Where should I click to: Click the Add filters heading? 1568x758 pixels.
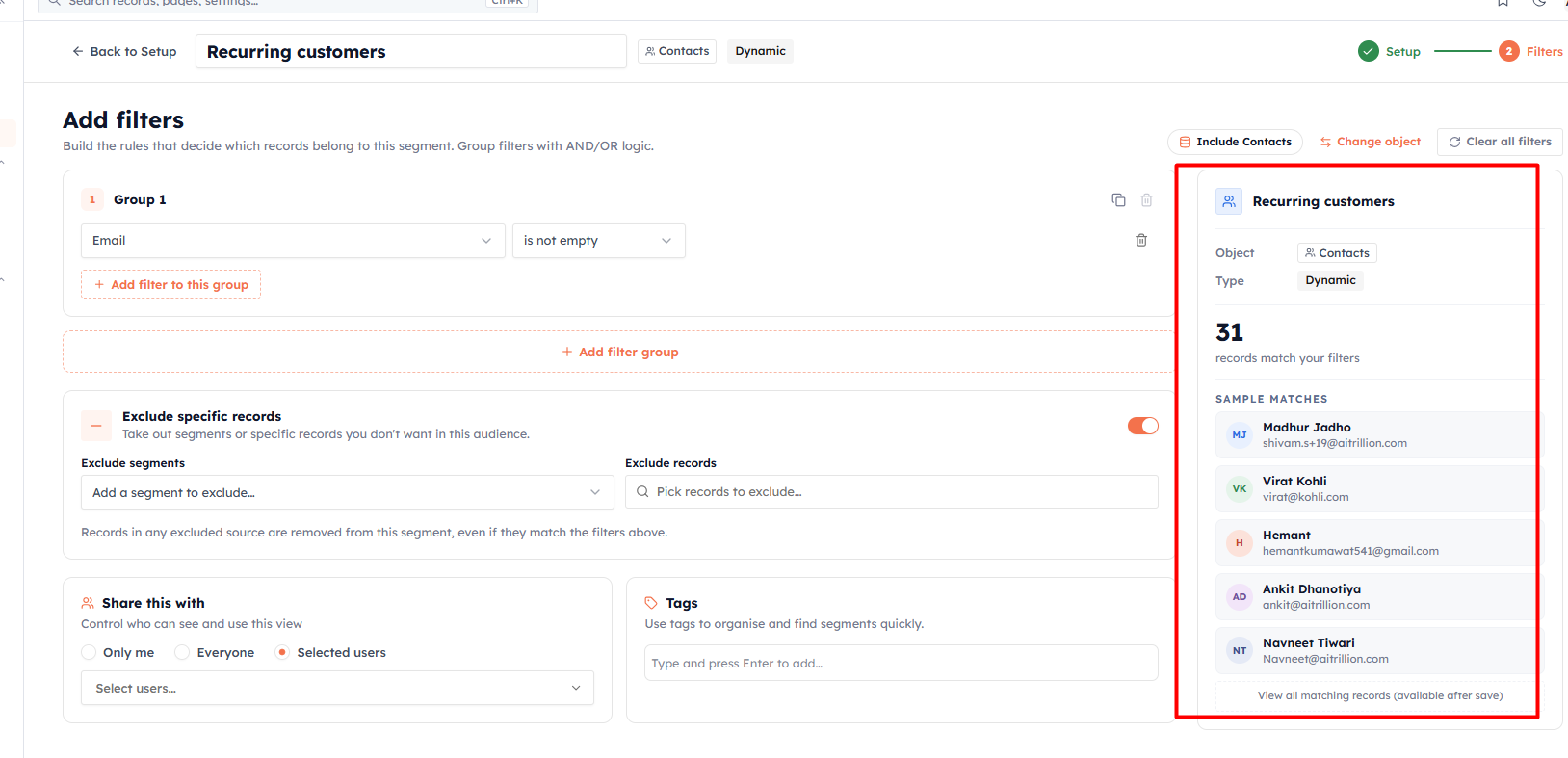[x=123, y=120]
